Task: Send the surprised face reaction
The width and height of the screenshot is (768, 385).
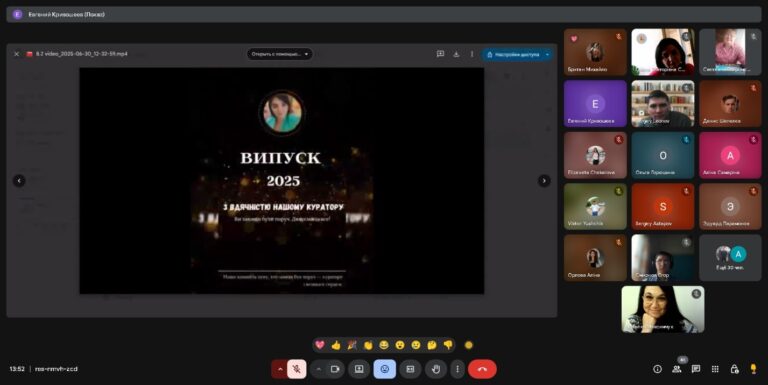Action: (x=400, y=345)
